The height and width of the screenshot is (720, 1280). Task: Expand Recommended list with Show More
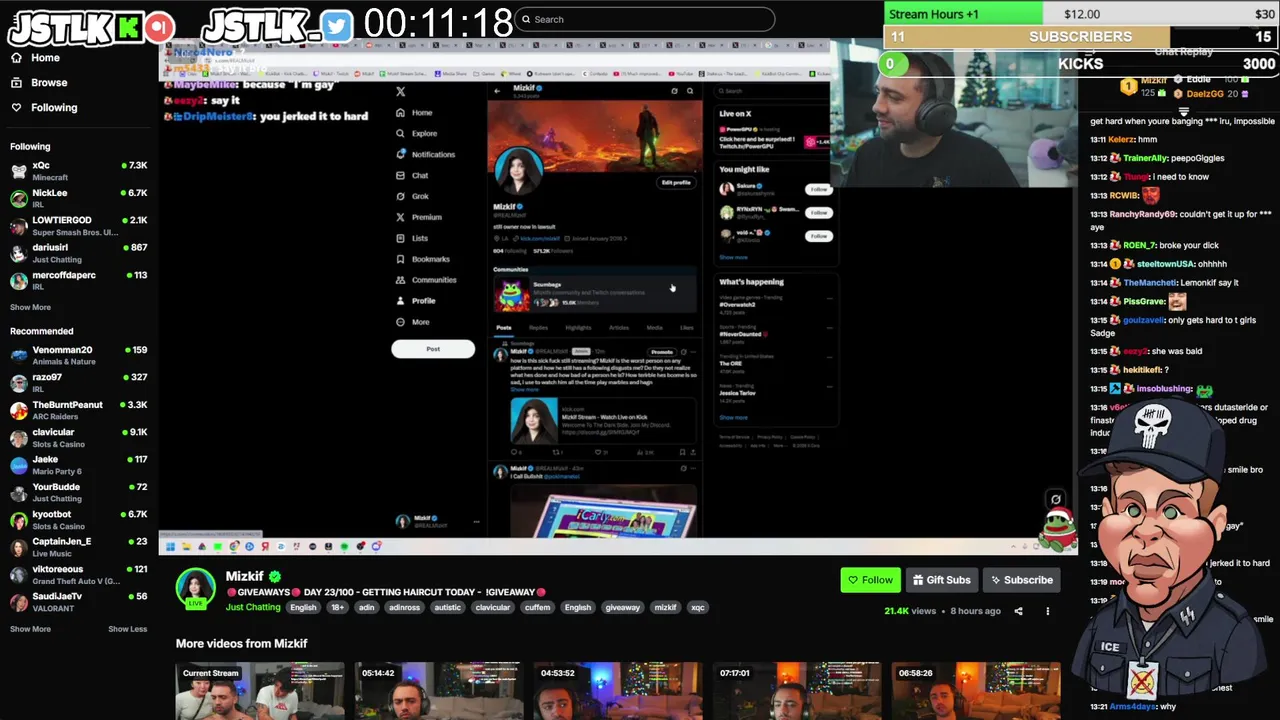pos(30,629)
